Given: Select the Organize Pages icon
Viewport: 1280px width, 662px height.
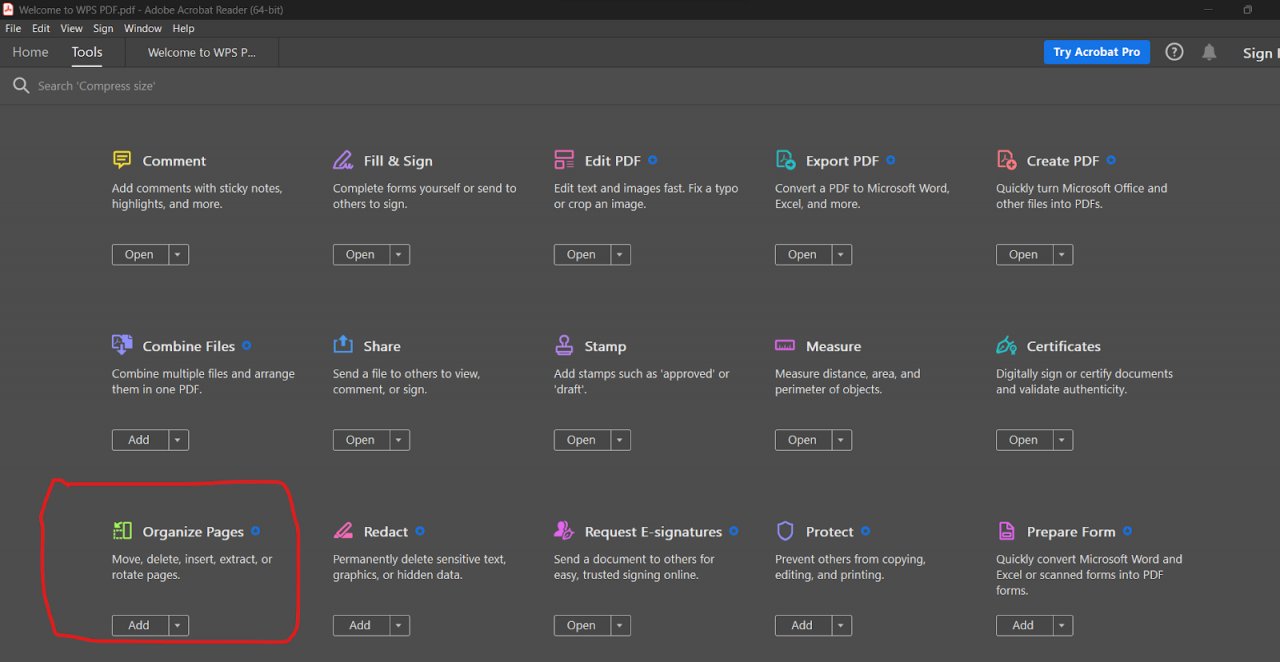Looking at the screenshot, I should 124,530.
